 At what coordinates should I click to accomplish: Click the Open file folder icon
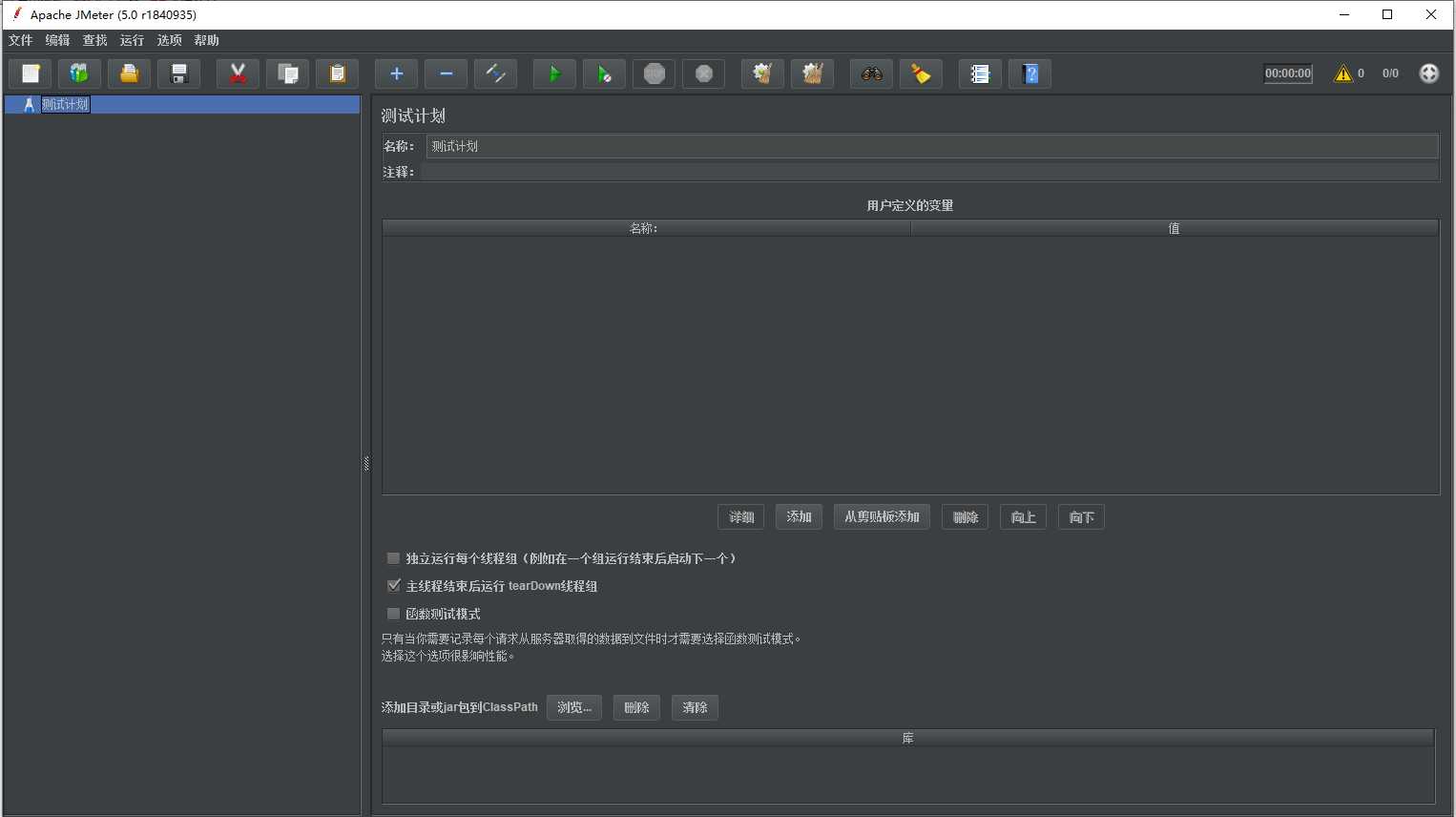pyautogui.click(x=129, y=73)
